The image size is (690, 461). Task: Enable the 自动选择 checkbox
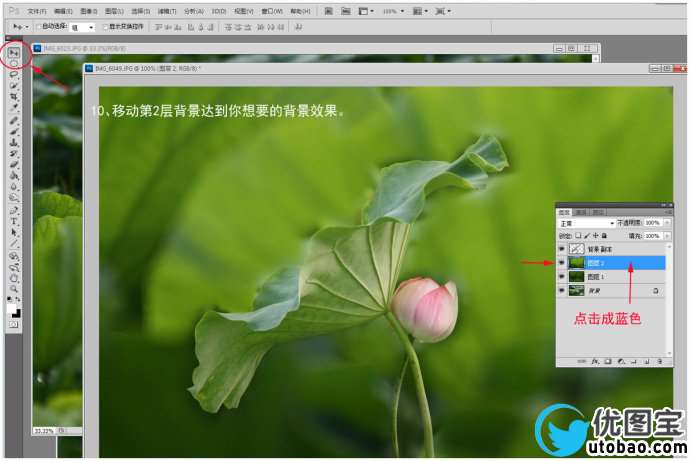[38, 27]
